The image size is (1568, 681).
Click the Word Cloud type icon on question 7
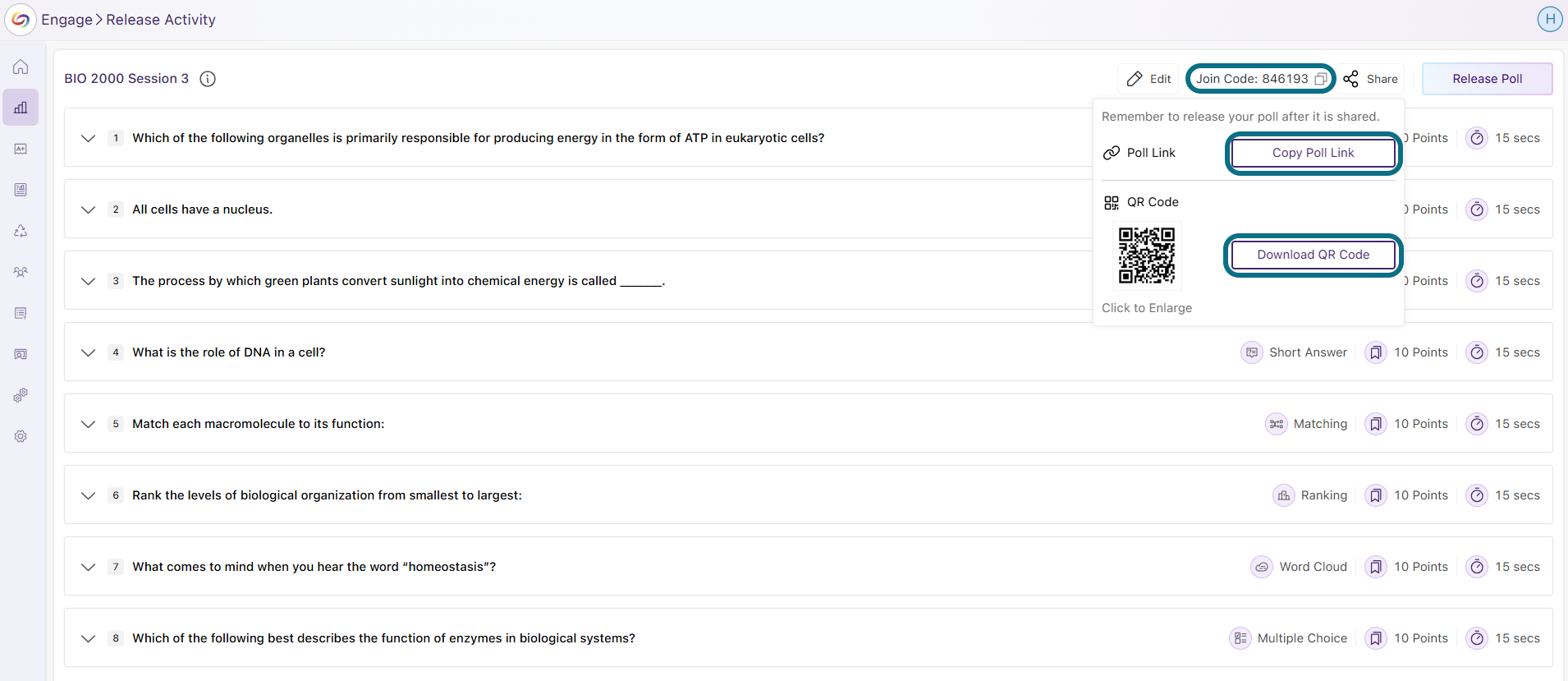[x=1262, y=567]
